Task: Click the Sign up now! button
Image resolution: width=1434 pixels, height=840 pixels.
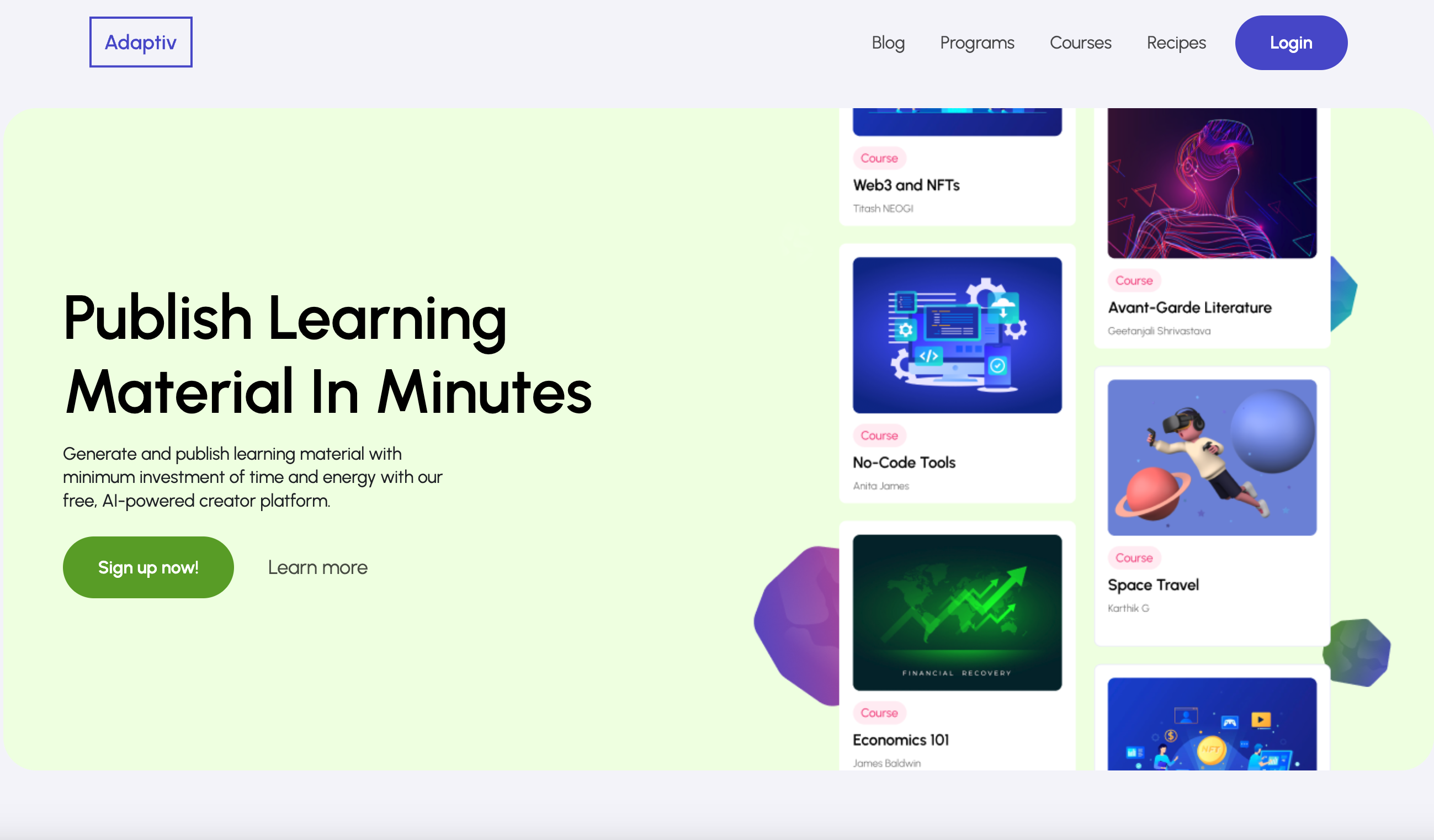Action: point(148,567)
